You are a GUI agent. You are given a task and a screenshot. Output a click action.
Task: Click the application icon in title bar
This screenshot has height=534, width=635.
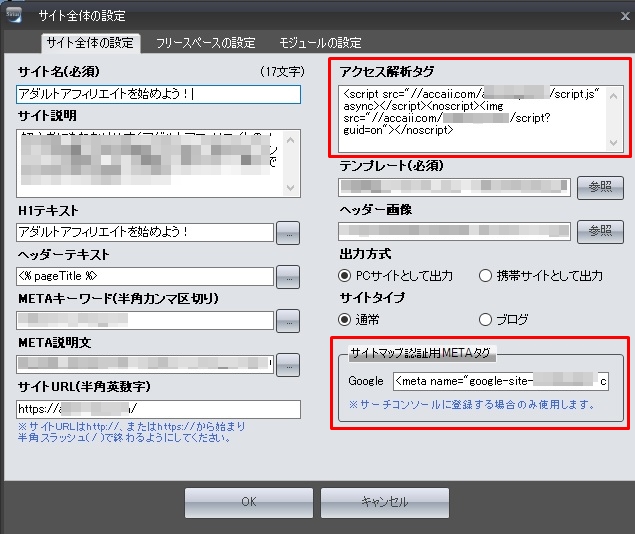[x=14, y=15]
